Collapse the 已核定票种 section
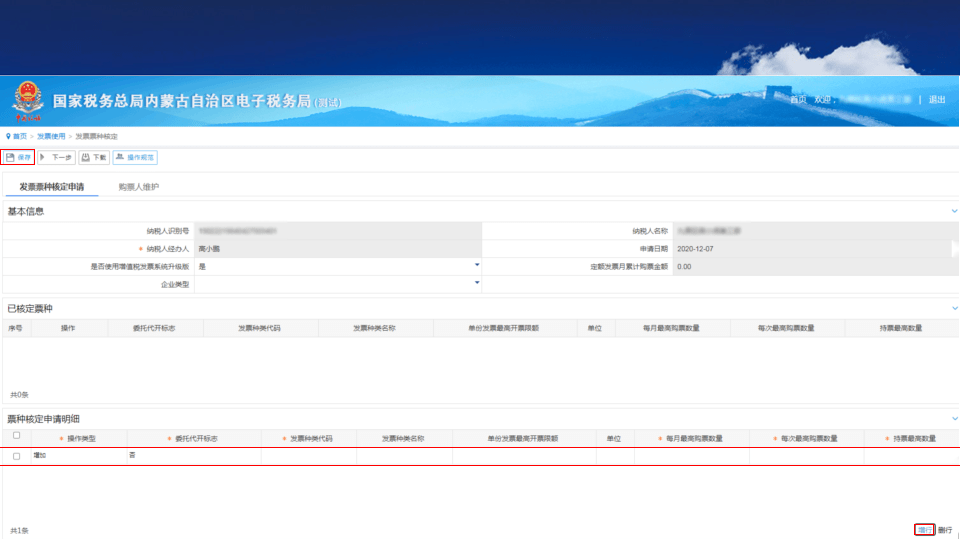Image resolution: width=960 pixels, height=540 pixels. point(954,309)
